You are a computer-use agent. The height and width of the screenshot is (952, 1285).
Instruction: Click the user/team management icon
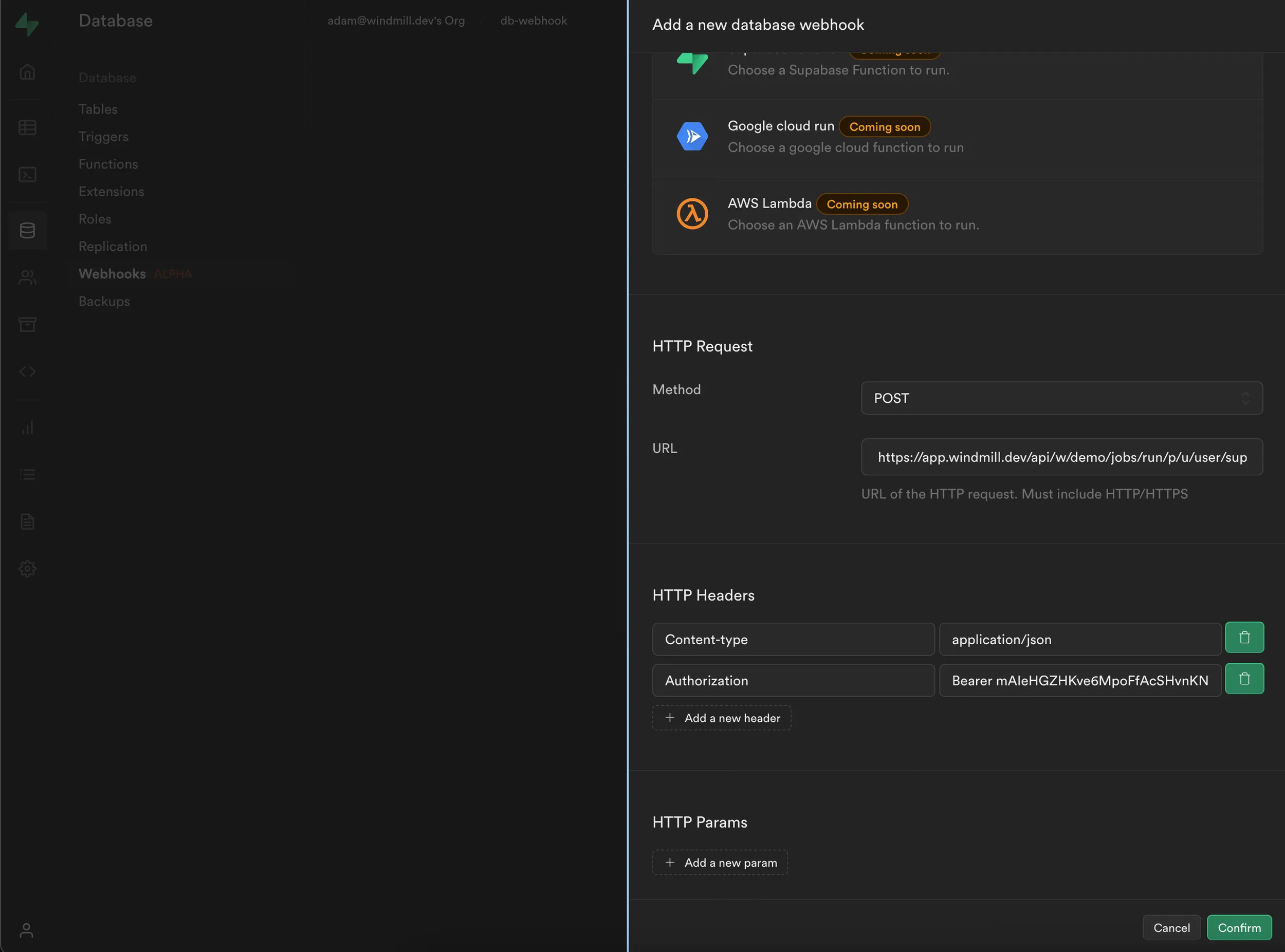tap(27, 278)
